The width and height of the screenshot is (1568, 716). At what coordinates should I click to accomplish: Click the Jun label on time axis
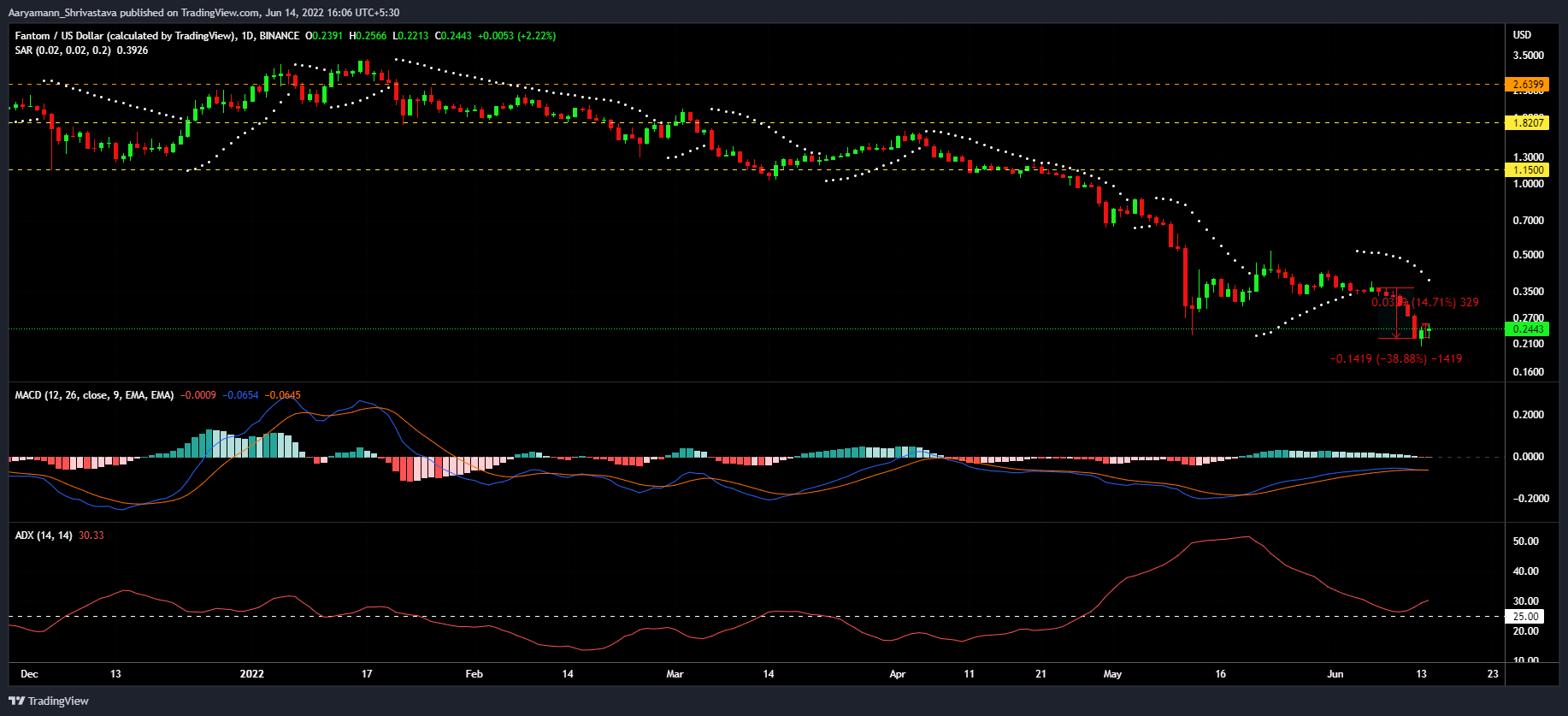coord(1335,674)
